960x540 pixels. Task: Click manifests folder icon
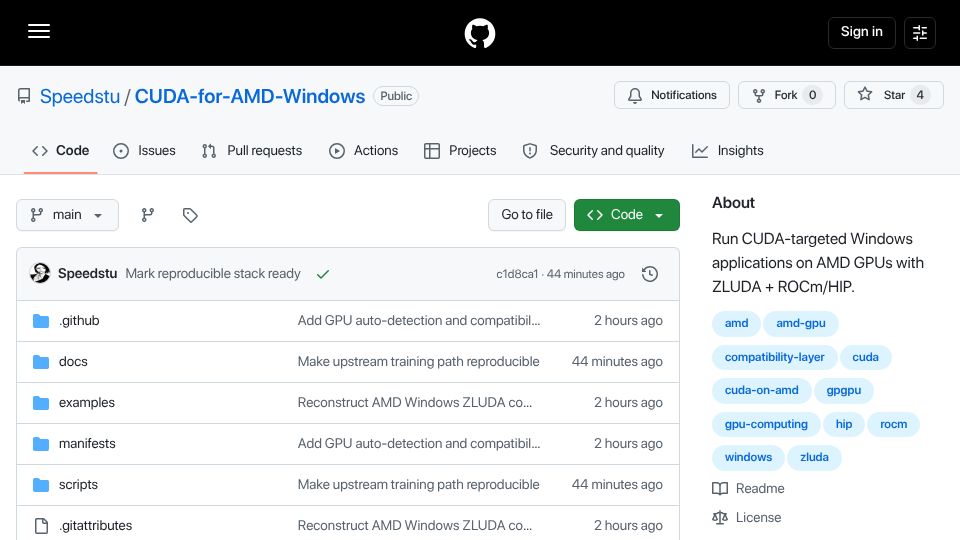(41, 444)
